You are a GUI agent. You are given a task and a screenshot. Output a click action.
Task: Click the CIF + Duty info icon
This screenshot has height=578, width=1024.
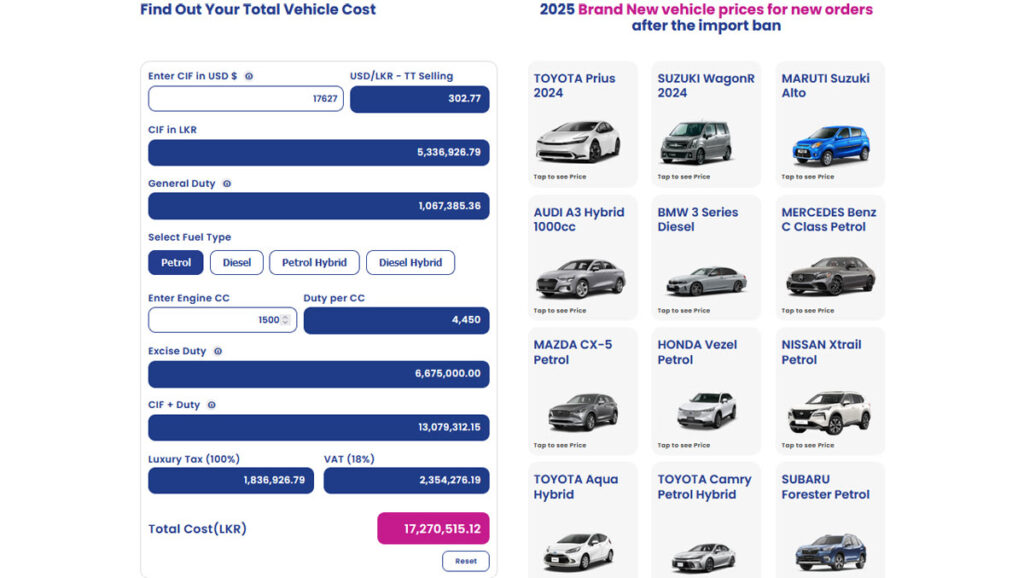[x=211, y=405]
